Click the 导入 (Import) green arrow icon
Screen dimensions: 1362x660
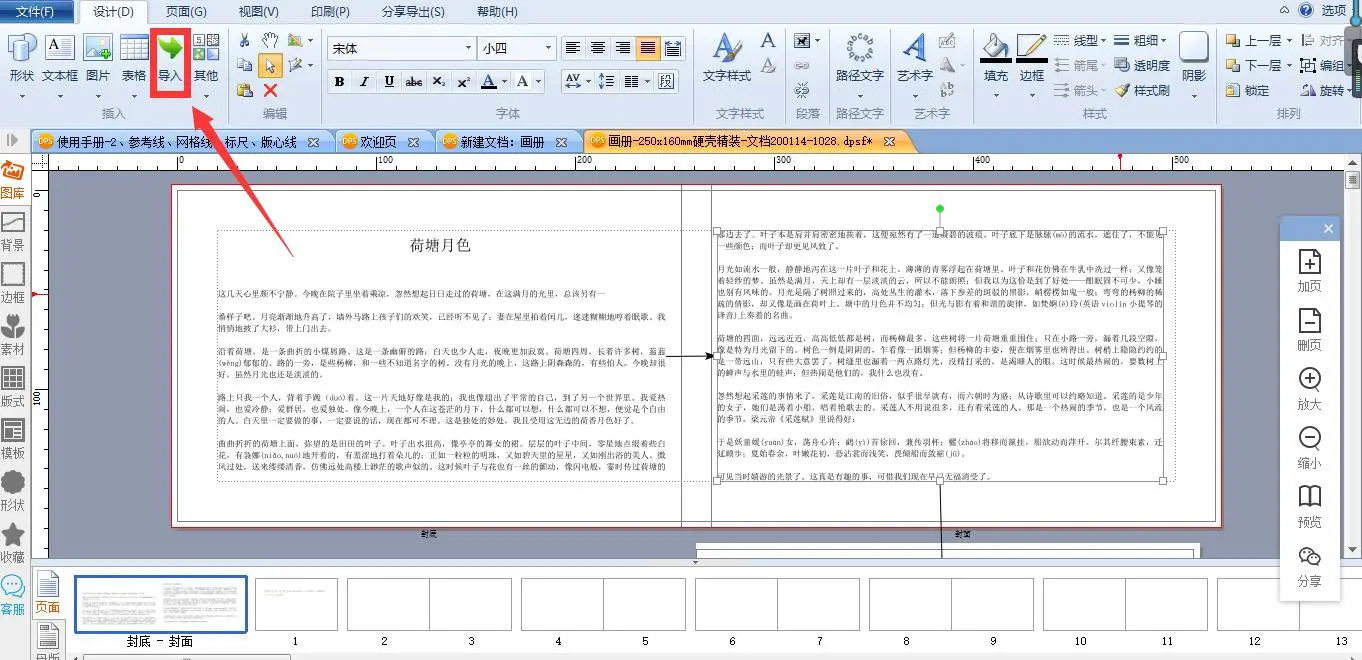170,48
